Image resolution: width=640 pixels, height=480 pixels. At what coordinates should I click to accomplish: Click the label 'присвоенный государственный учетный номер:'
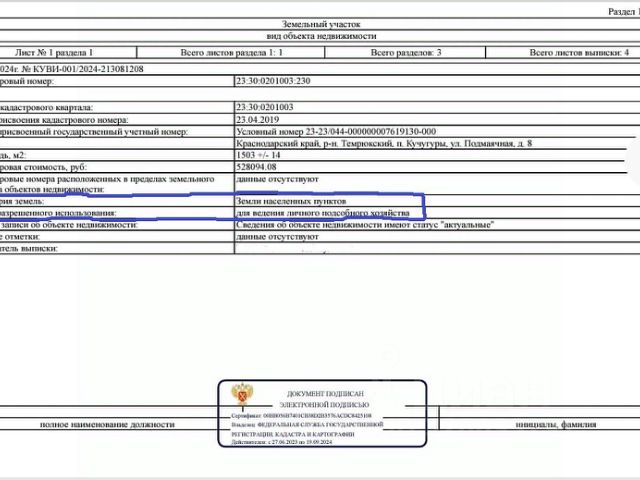point(94,132)
